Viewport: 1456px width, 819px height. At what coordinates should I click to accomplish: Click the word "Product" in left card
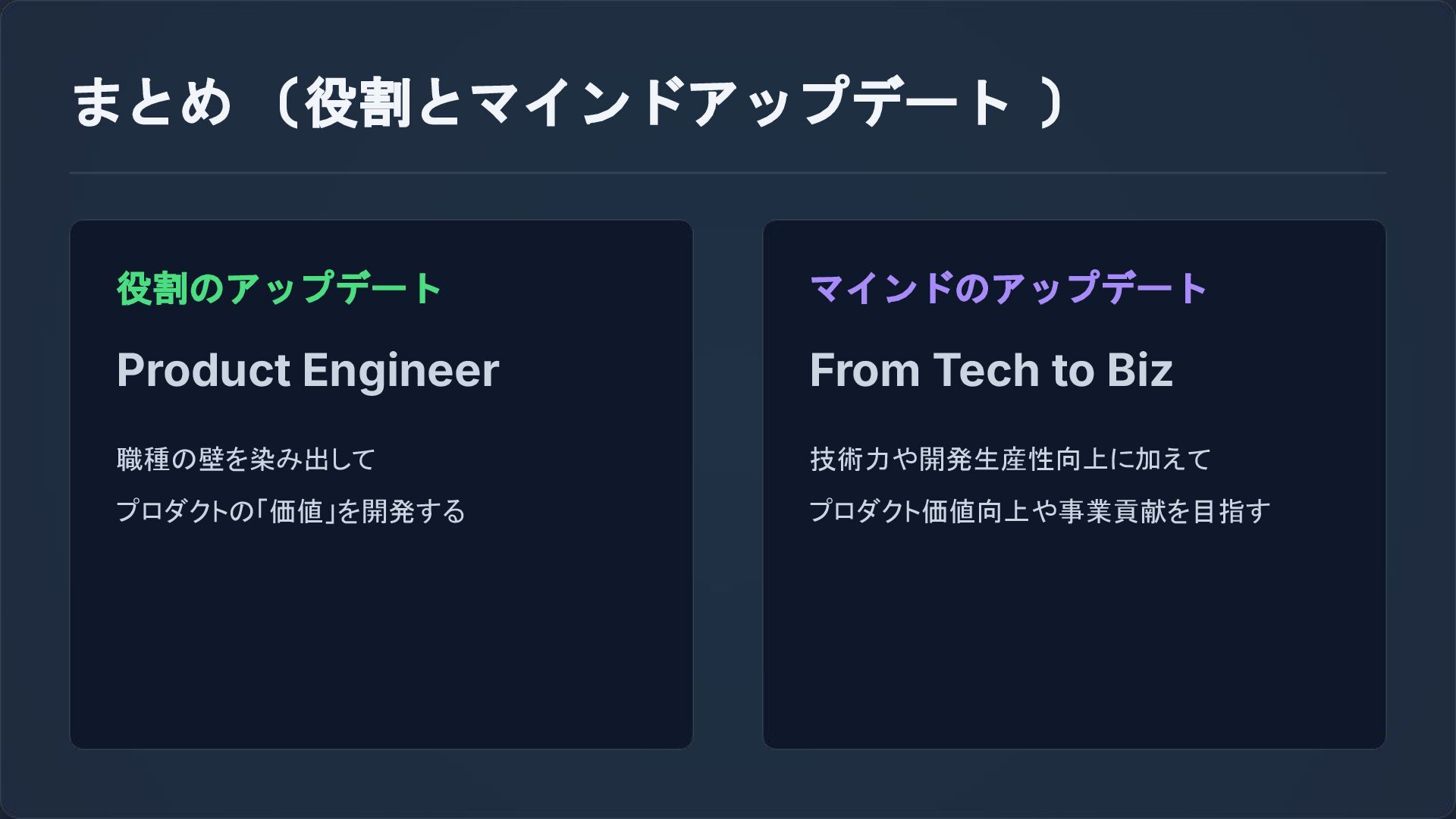click(x=203, y=371)
